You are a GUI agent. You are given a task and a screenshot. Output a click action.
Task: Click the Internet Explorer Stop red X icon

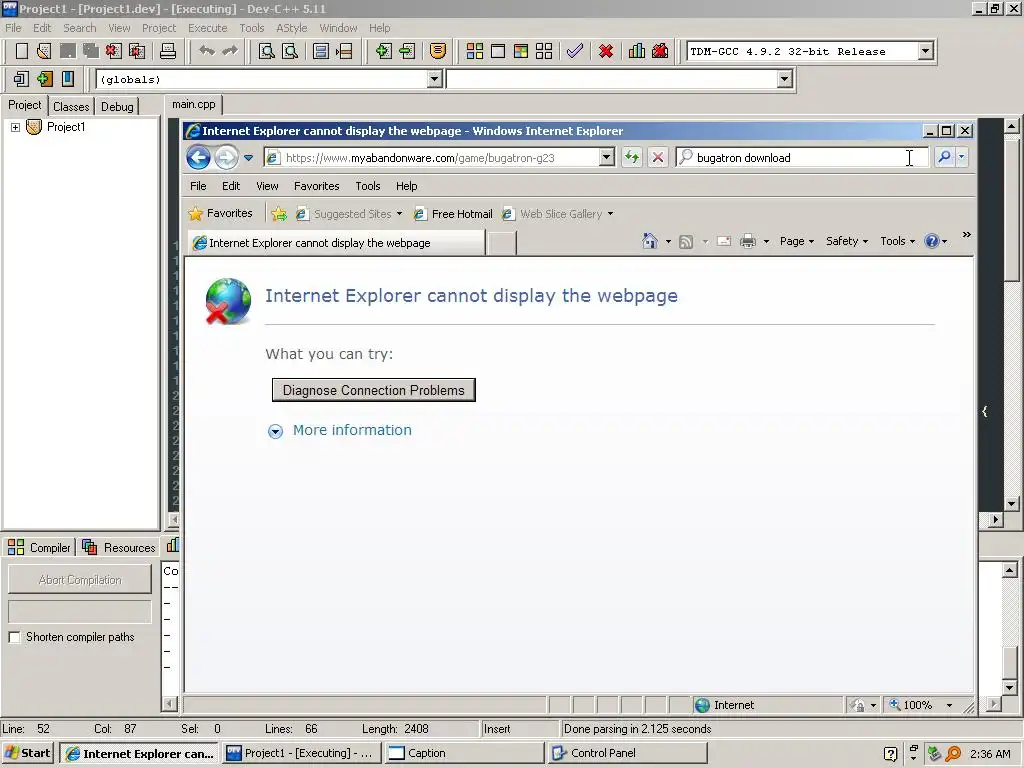pos(658,157)
